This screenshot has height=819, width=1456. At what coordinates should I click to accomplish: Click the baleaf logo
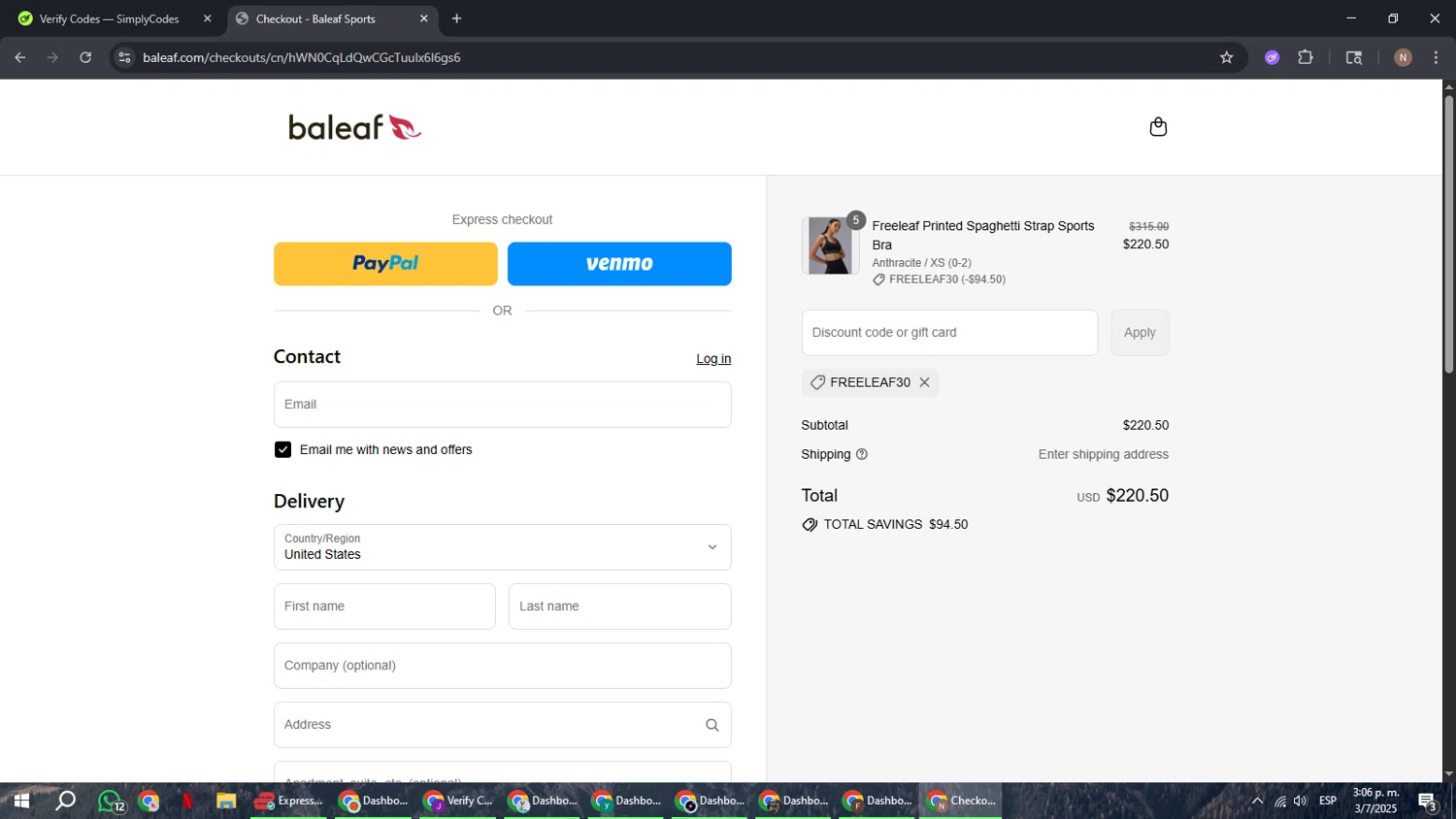click(x=355, y=127)
